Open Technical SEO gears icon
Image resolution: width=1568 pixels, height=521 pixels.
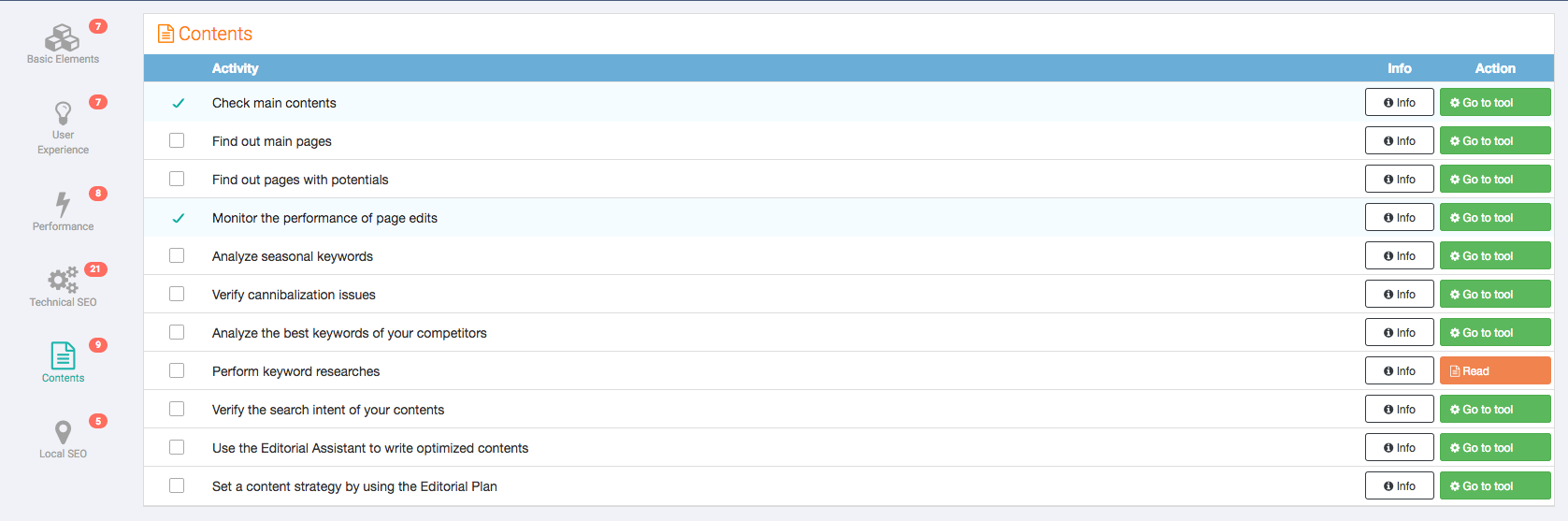[x=63, y=280]
